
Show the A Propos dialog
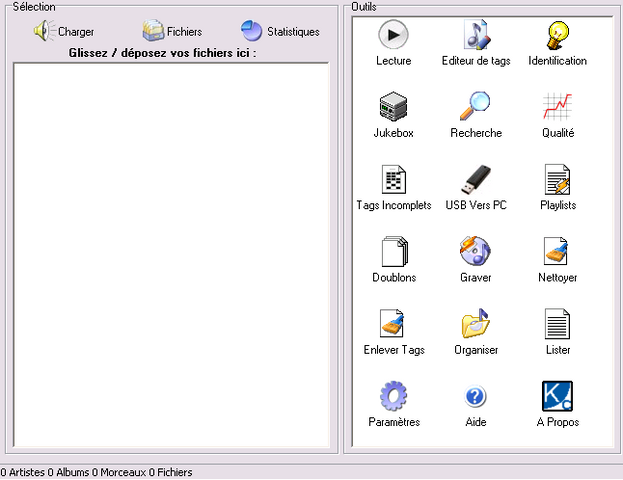(558, 404)
